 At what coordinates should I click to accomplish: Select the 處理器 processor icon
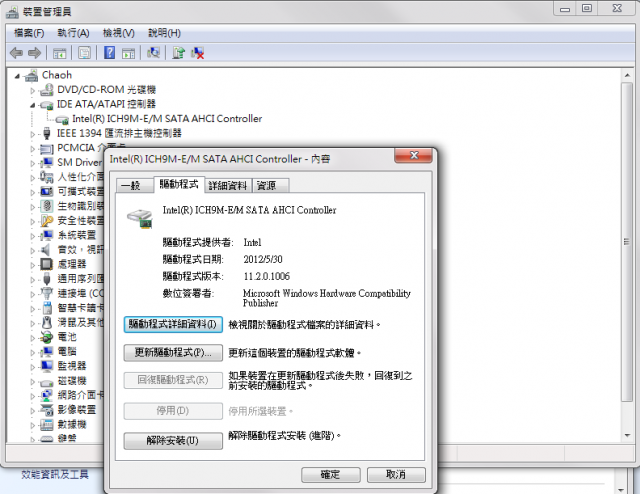pyautogui.click(x=47, y=264)
